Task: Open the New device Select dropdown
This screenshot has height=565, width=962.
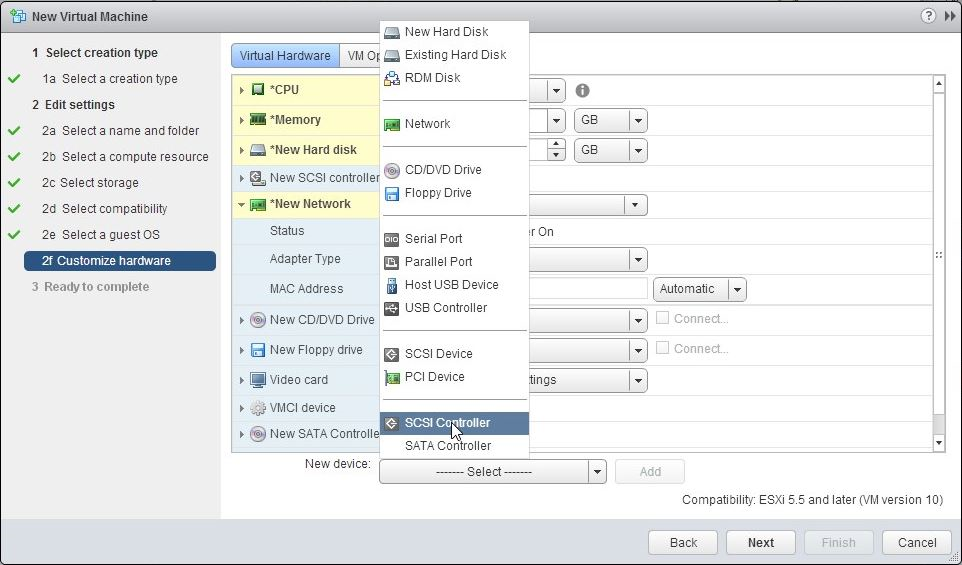Action: click(493, 472)
